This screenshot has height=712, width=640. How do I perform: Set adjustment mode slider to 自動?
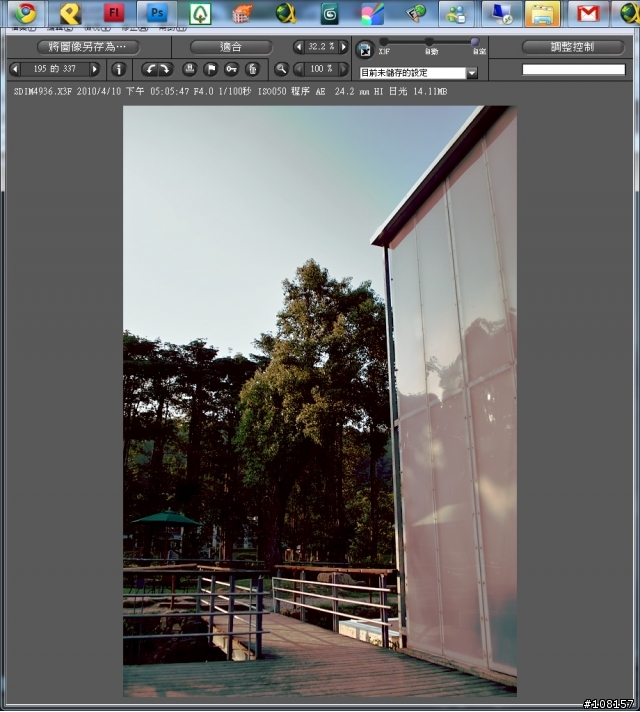pyautogui.click(x=429, y=42)
